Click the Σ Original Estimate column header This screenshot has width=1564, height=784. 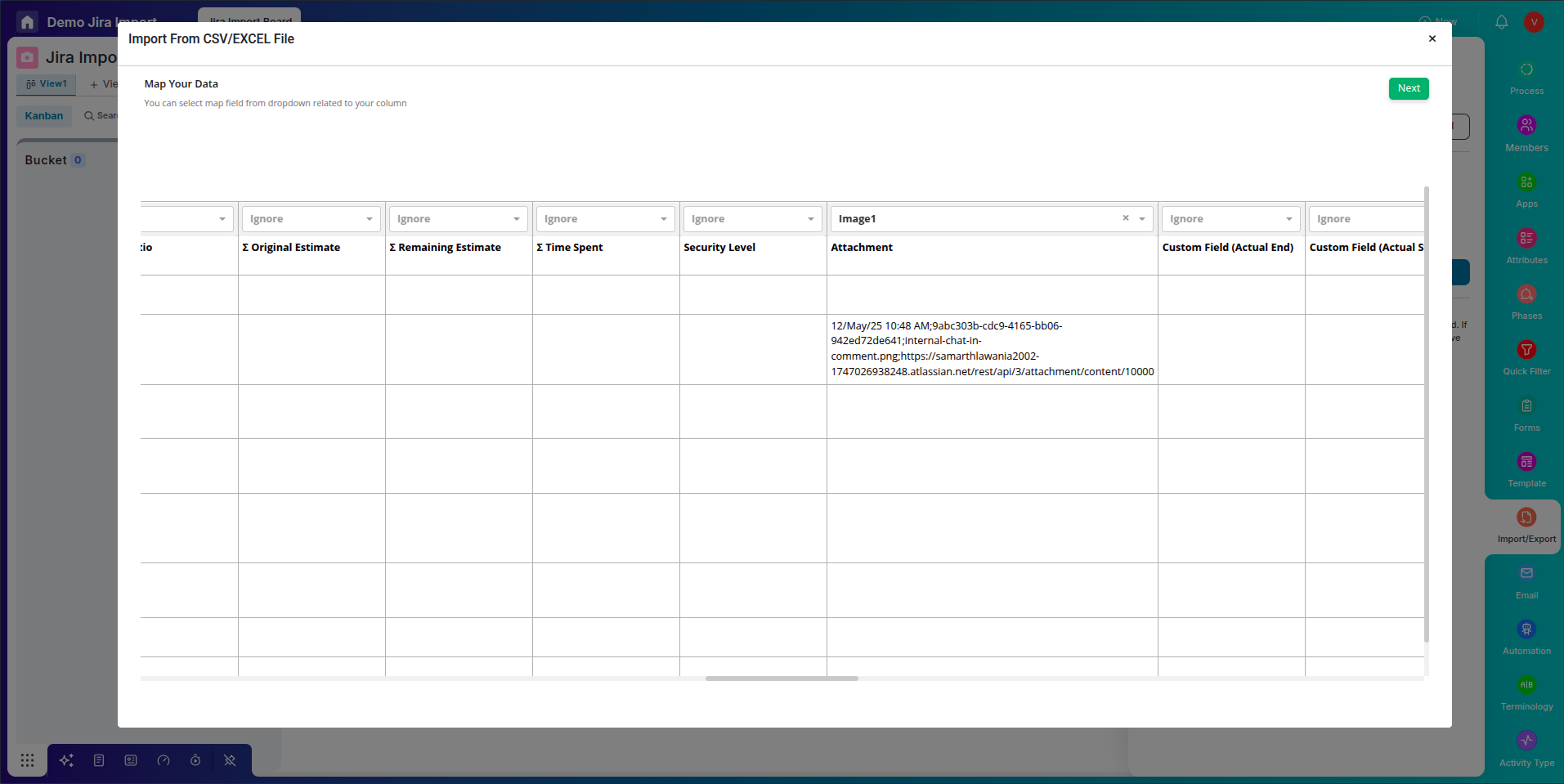coord(291,248)
